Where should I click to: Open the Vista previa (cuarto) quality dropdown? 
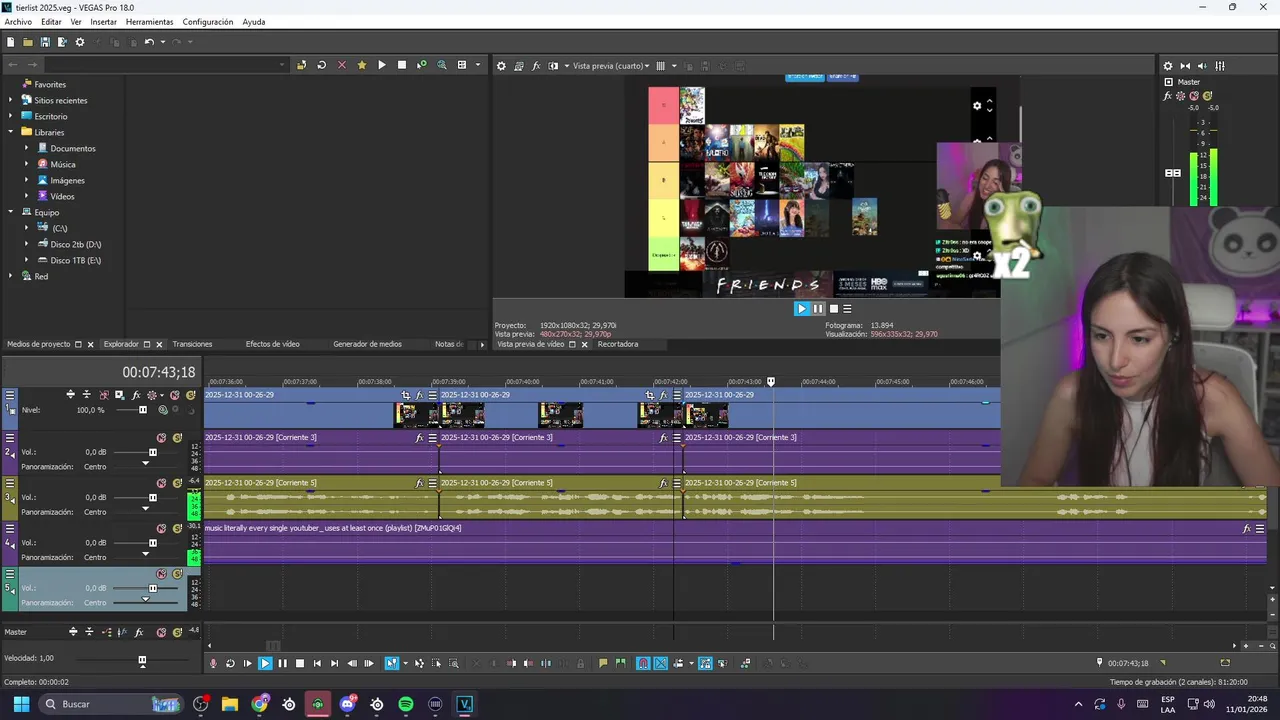coord(611,66)
